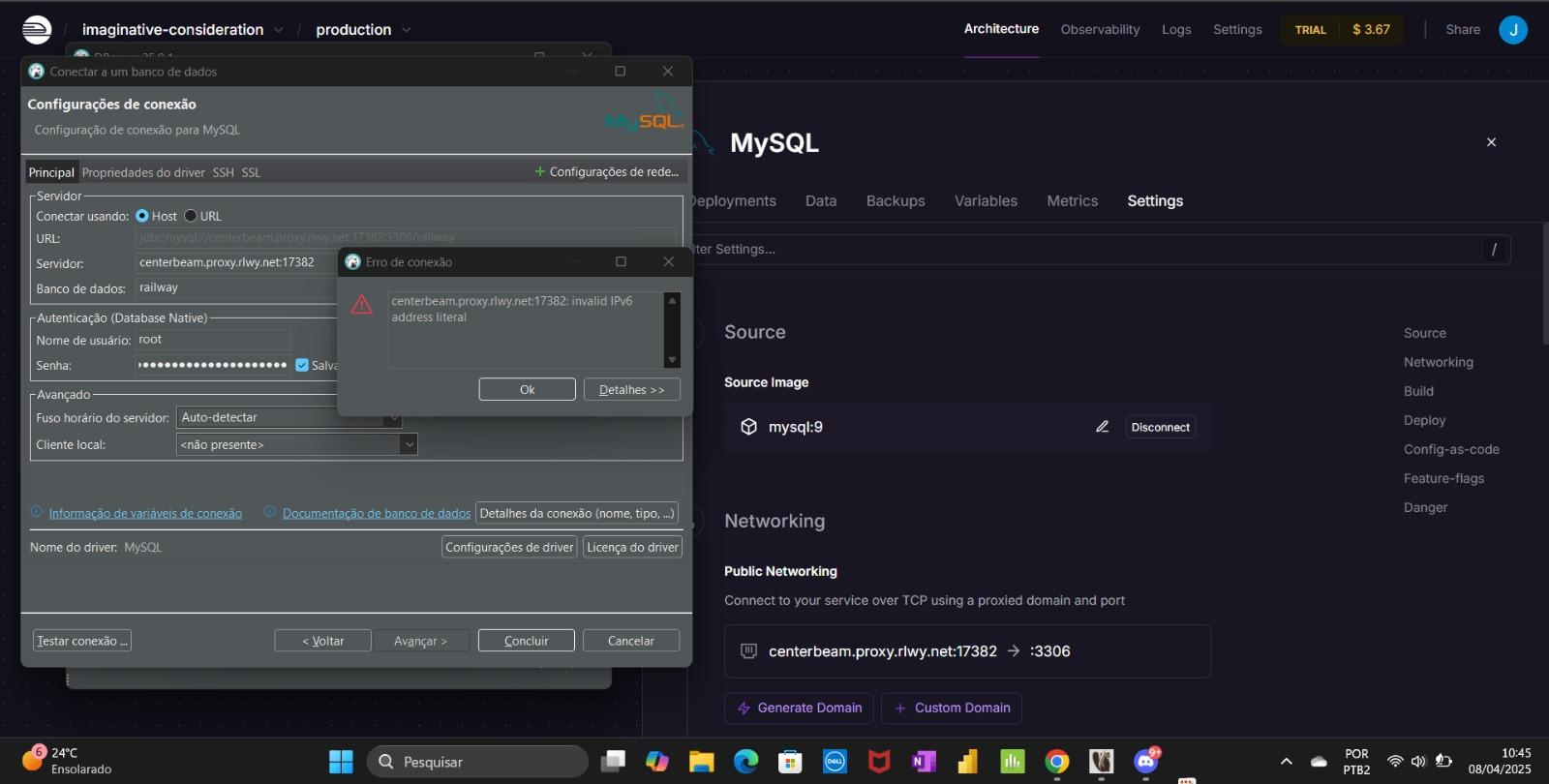
Task: Show hidden system tray icons
Action: [x=1286, y=762]
